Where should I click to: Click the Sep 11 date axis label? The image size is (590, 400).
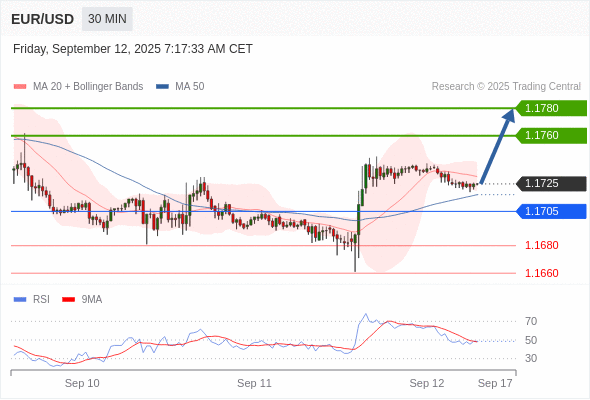tap(254, 383)
